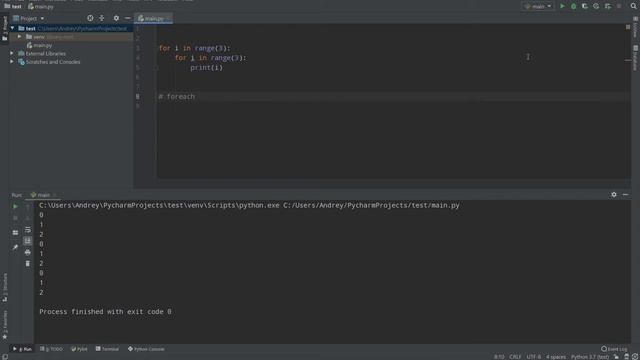
Task: Toggle scroll to end in Run console
Action: 27,241
